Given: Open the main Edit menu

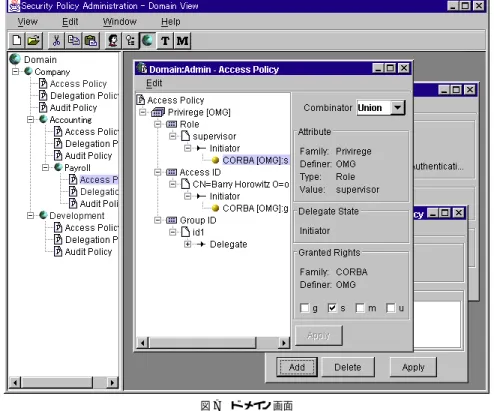Looking at the screenshot, I should point(70,22).
